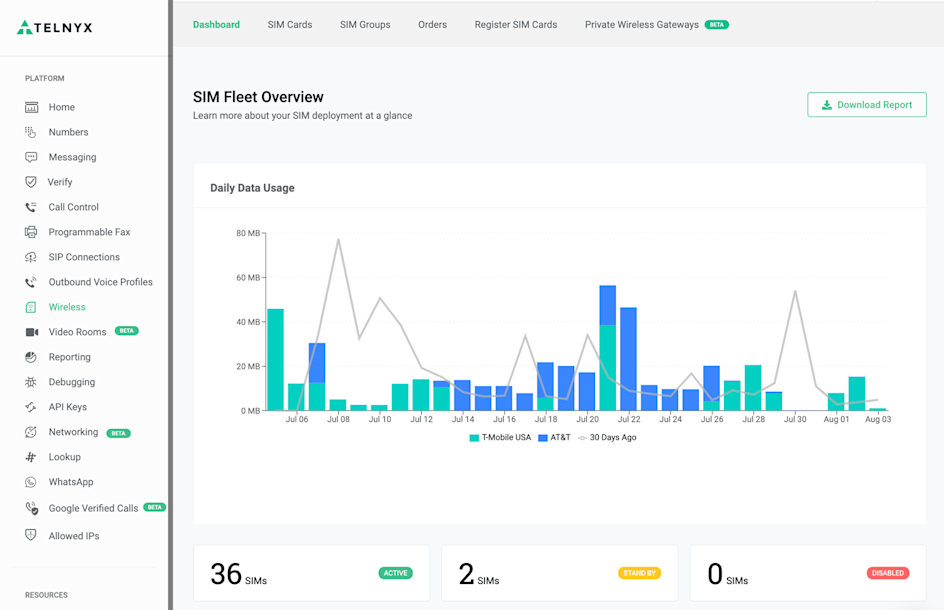Open the Register SIM Cards page

click(x=516, y=24)
